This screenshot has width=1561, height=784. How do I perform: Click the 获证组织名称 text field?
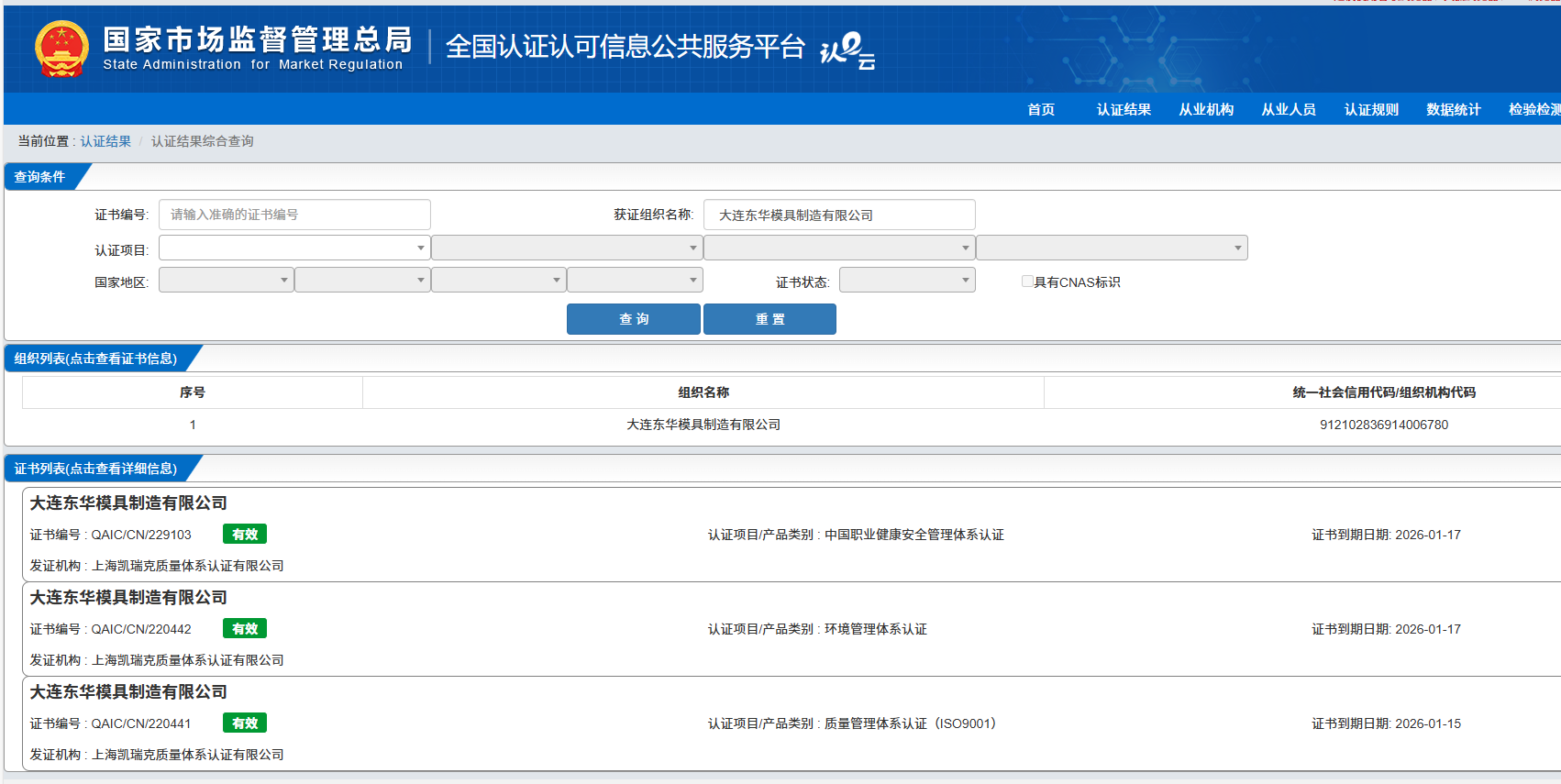point(838,215)
